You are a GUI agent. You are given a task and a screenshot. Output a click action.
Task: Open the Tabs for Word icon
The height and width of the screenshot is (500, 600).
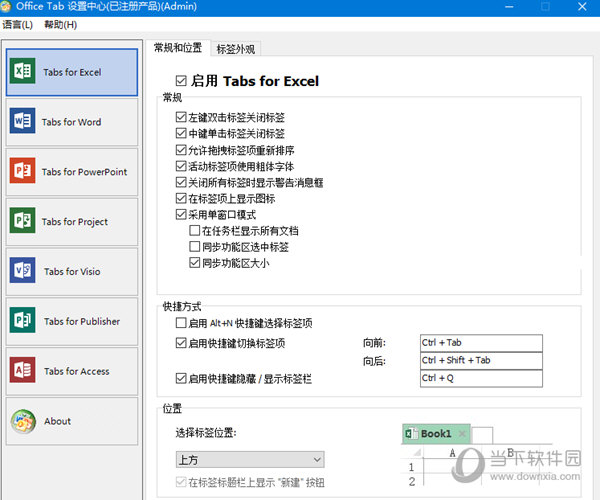point(22,122)
